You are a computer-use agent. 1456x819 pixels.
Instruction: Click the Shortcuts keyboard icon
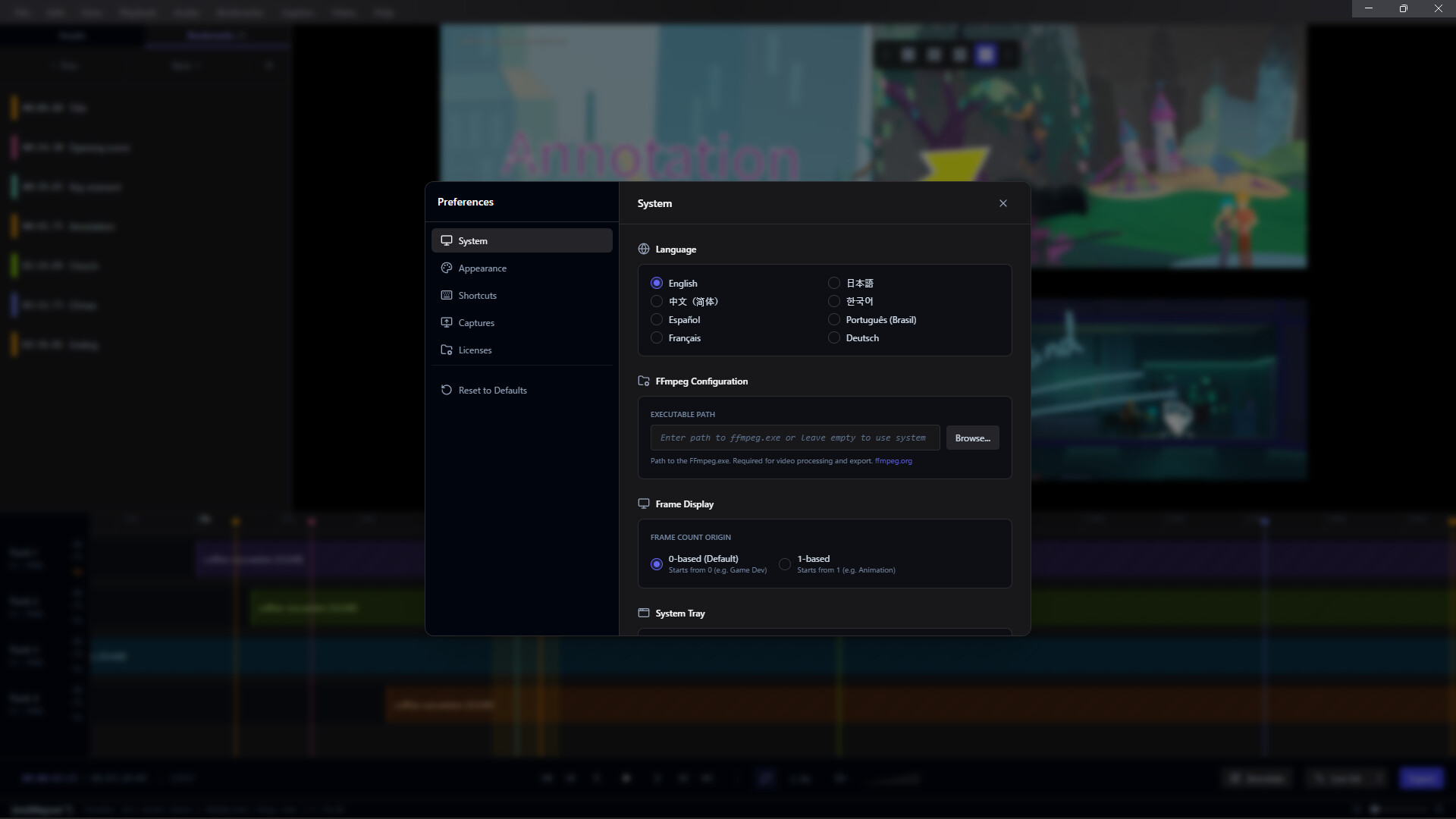click(x=447, y=295)
